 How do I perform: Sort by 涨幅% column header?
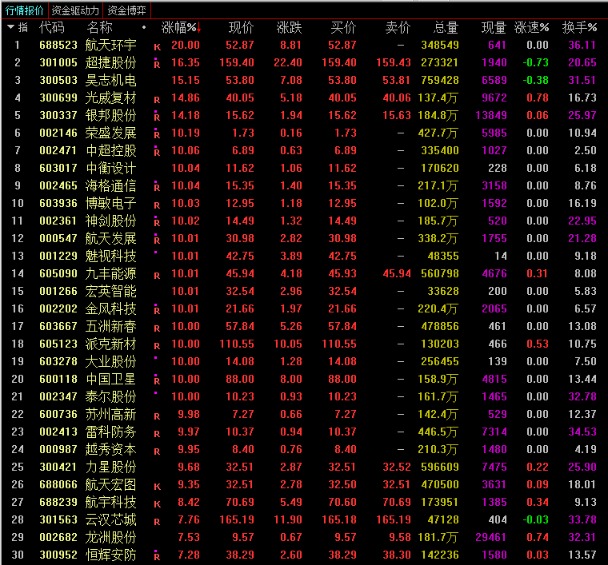(181, 28)
